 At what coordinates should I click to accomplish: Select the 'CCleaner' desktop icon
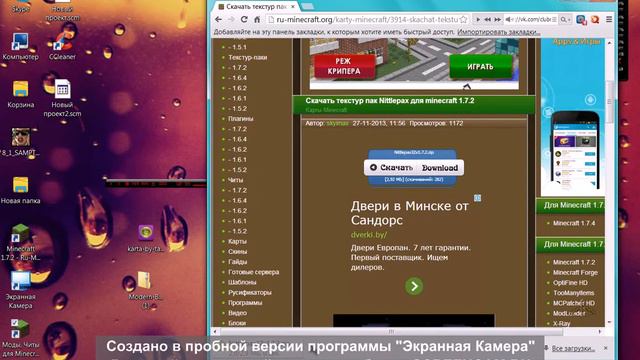(62, 47)
